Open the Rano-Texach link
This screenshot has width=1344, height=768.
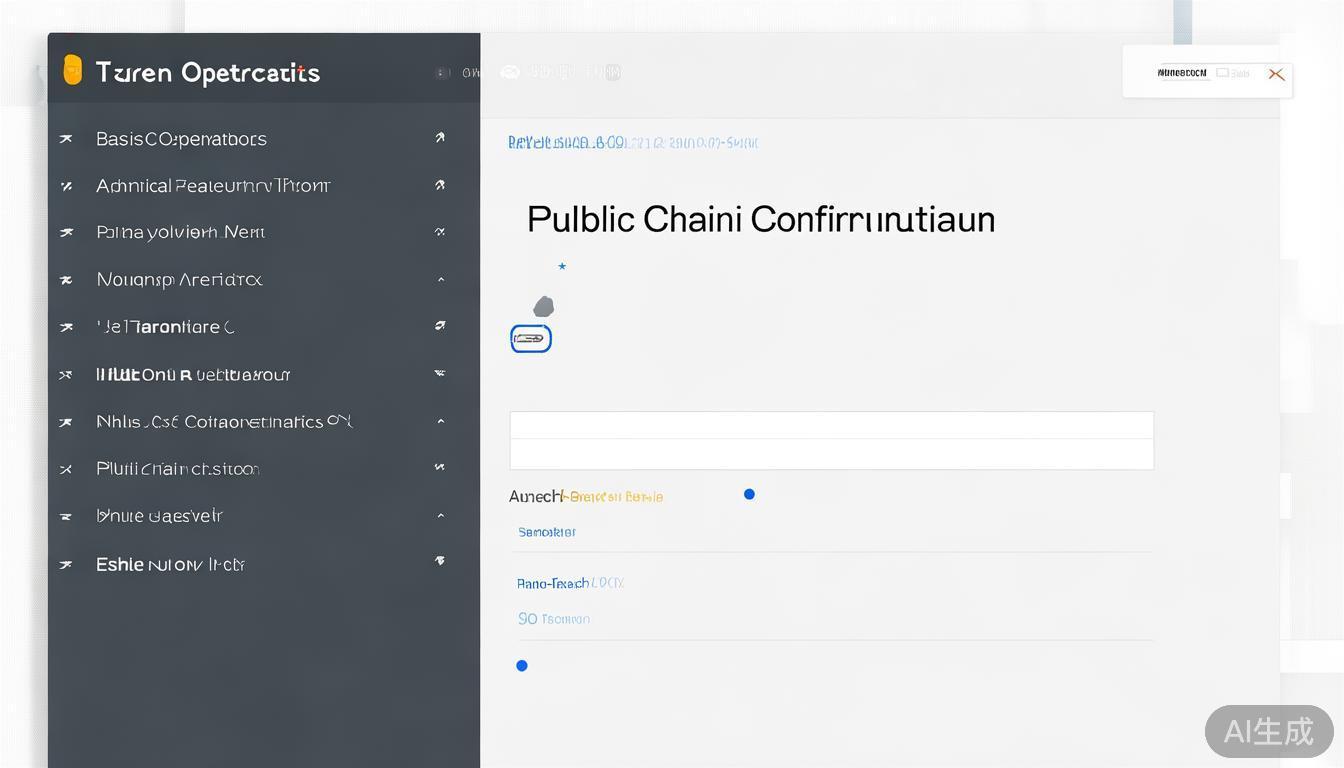coord(552,583)
